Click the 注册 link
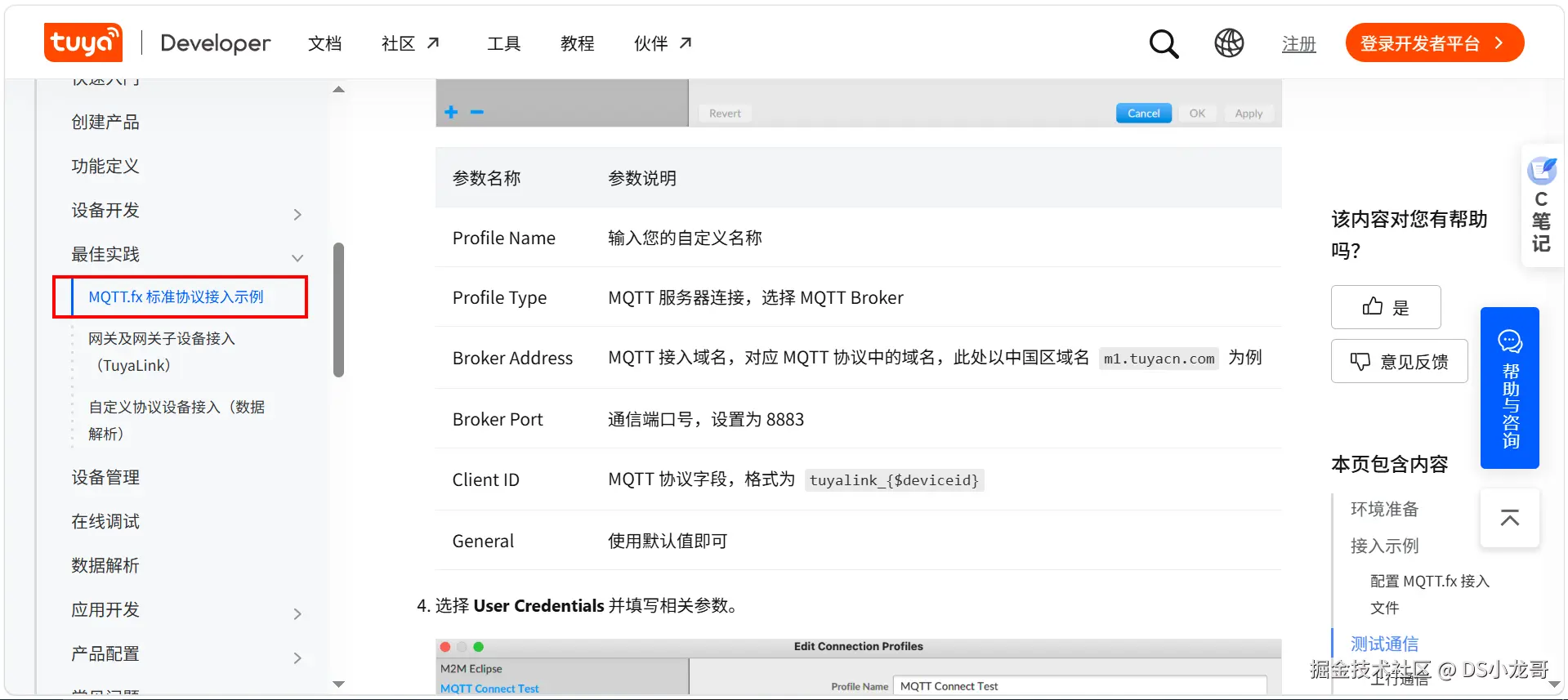The height and width of the screenshot is (700, 1568). tap(1298, 44)
